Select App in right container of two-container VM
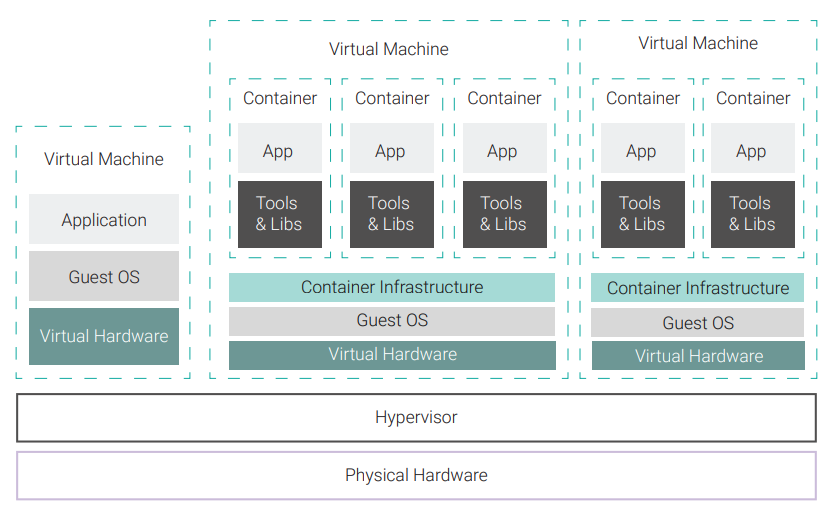Image resolution: width=834 pixels, height=514 pixels. [x=753, y=148]
